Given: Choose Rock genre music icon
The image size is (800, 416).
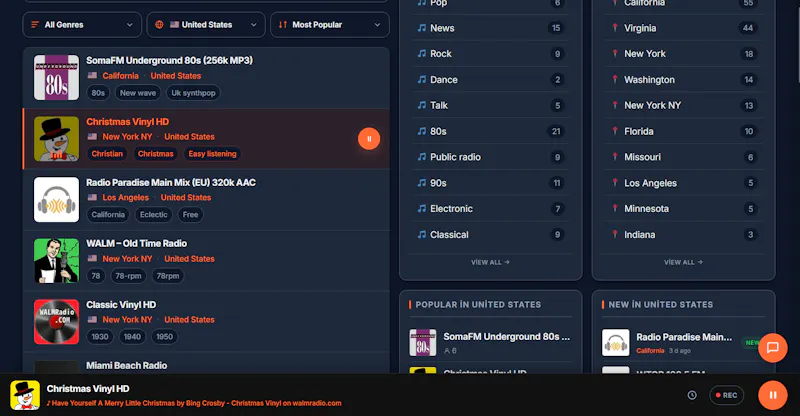Looking at the screenshot, I should (x=421, y=54).
